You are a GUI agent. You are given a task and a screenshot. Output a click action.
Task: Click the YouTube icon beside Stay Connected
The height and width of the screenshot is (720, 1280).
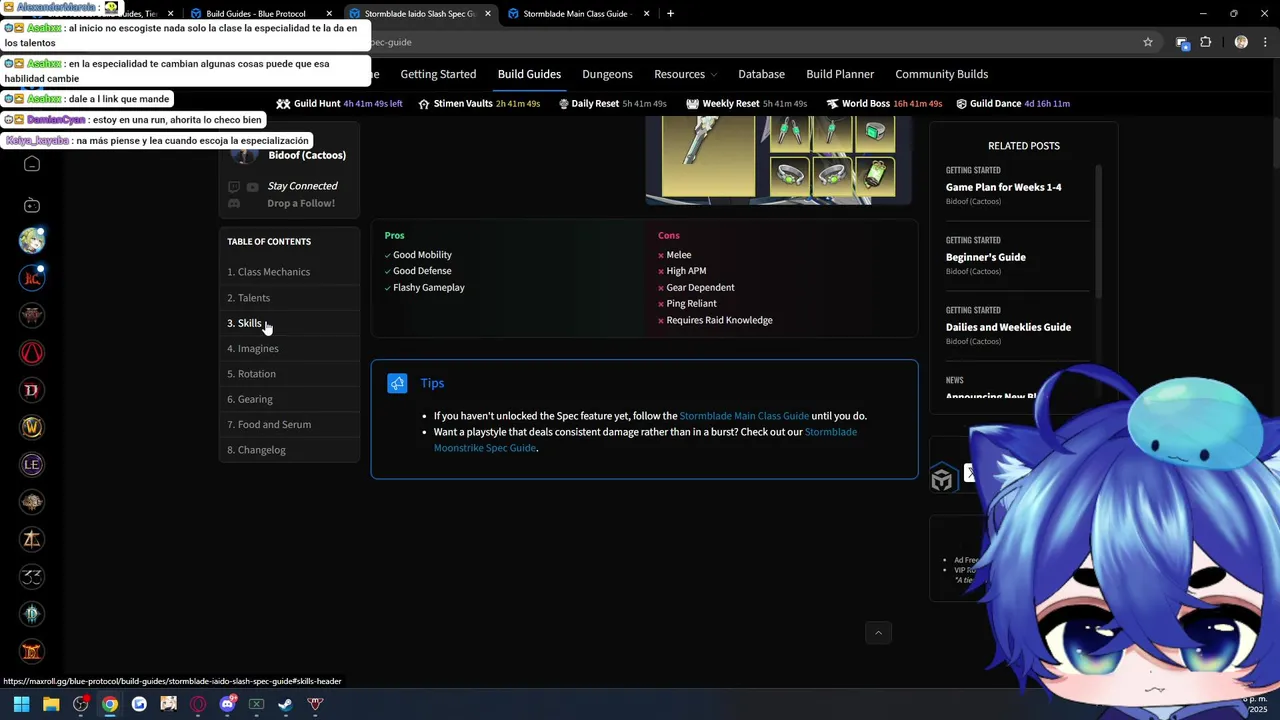[x=252, y=187]
